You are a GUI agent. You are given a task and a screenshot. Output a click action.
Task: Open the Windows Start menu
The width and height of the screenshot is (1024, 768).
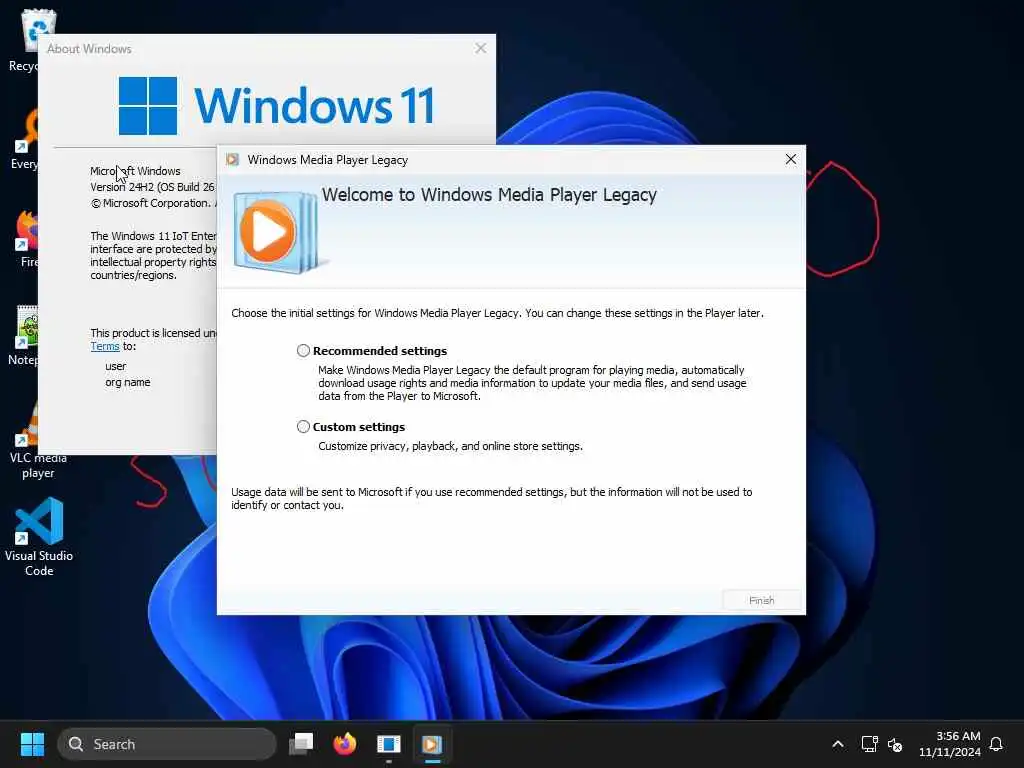click(x=32, y=744)
